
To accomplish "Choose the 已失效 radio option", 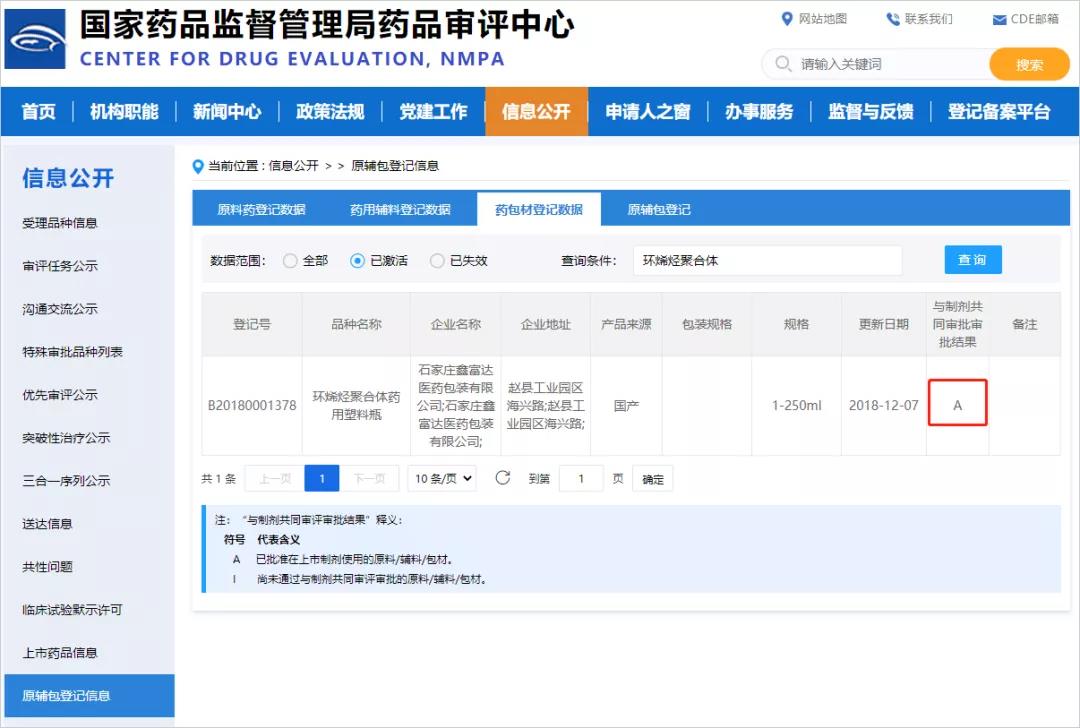I will (x=437, y=261).
